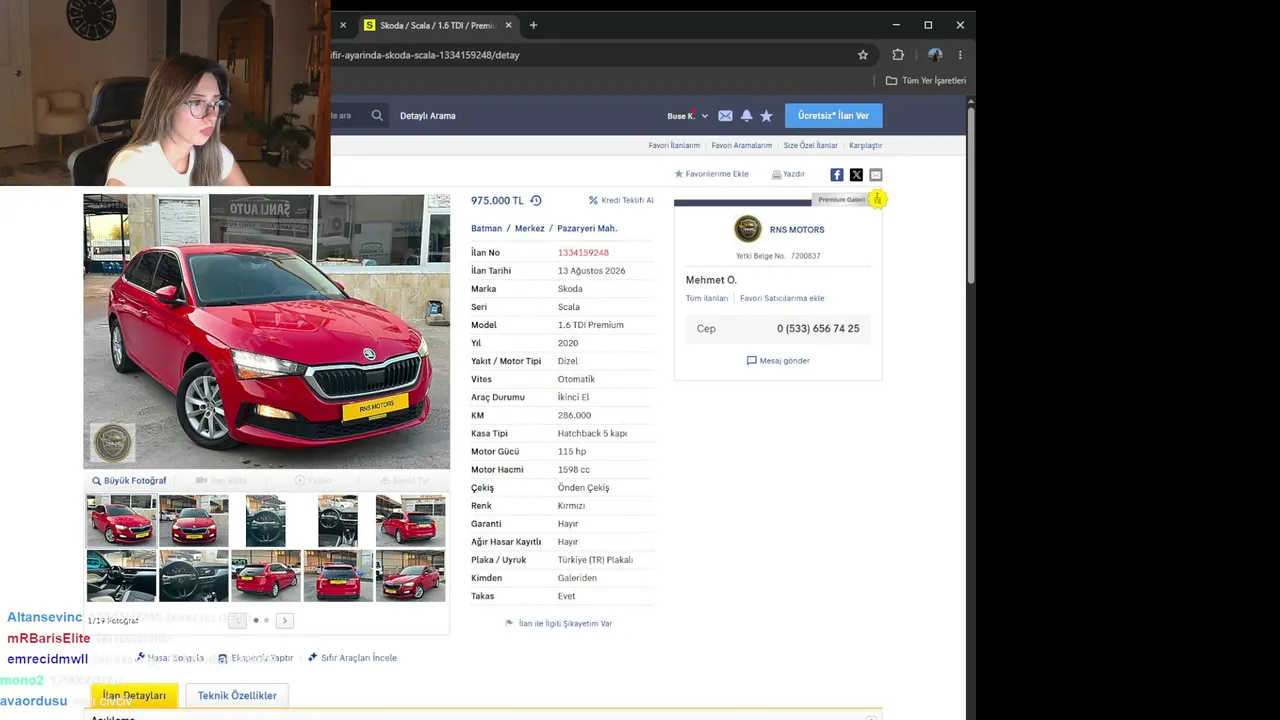
Task: Select the second photo pagination dot
Action: click(266, 620)
